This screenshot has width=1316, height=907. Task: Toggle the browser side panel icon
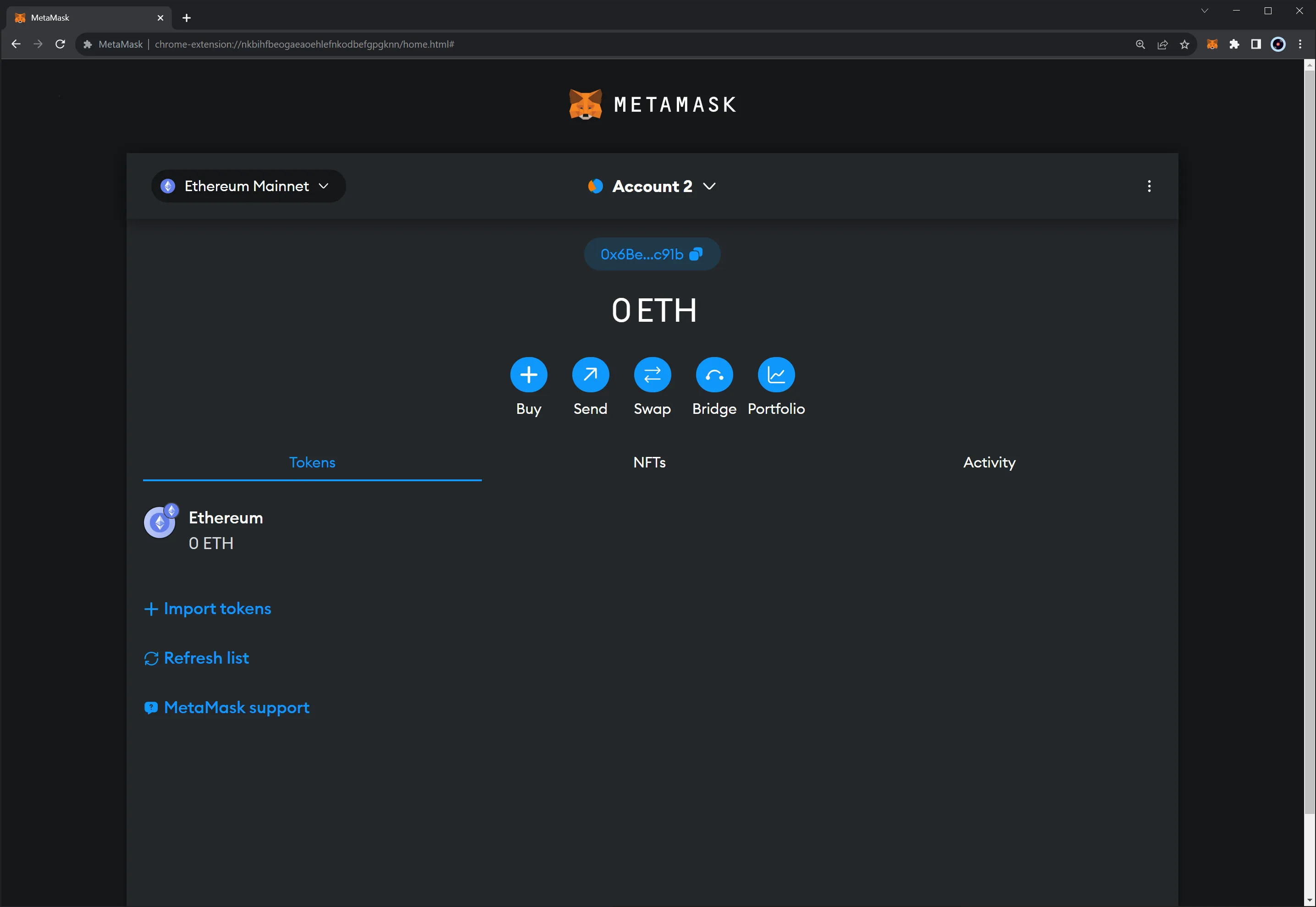[1256, 44]
